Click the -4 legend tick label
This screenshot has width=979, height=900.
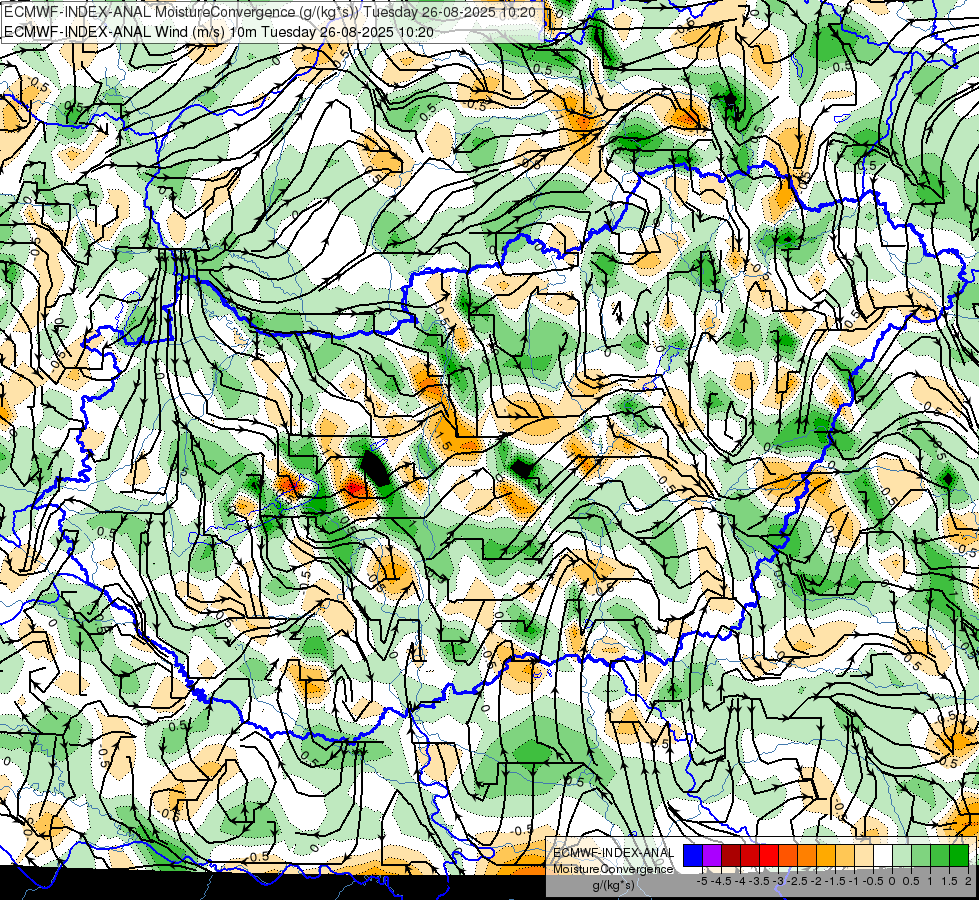coord(740,881)
